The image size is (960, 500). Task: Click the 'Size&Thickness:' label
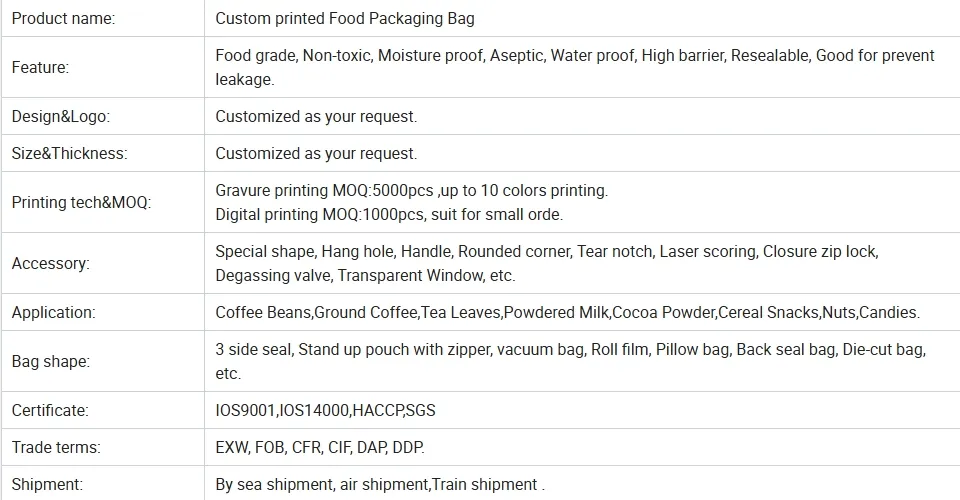tap(70, 153)
